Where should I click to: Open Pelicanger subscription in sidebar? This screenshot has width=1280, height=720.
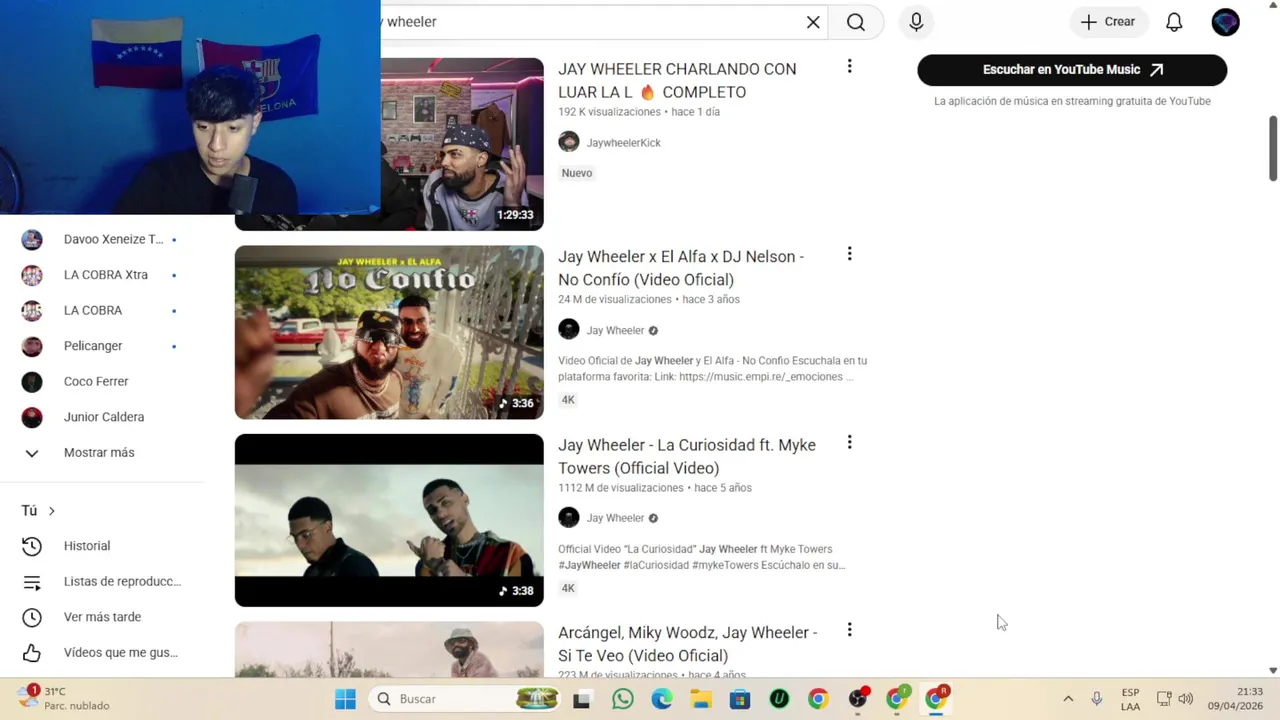point(103,346)
